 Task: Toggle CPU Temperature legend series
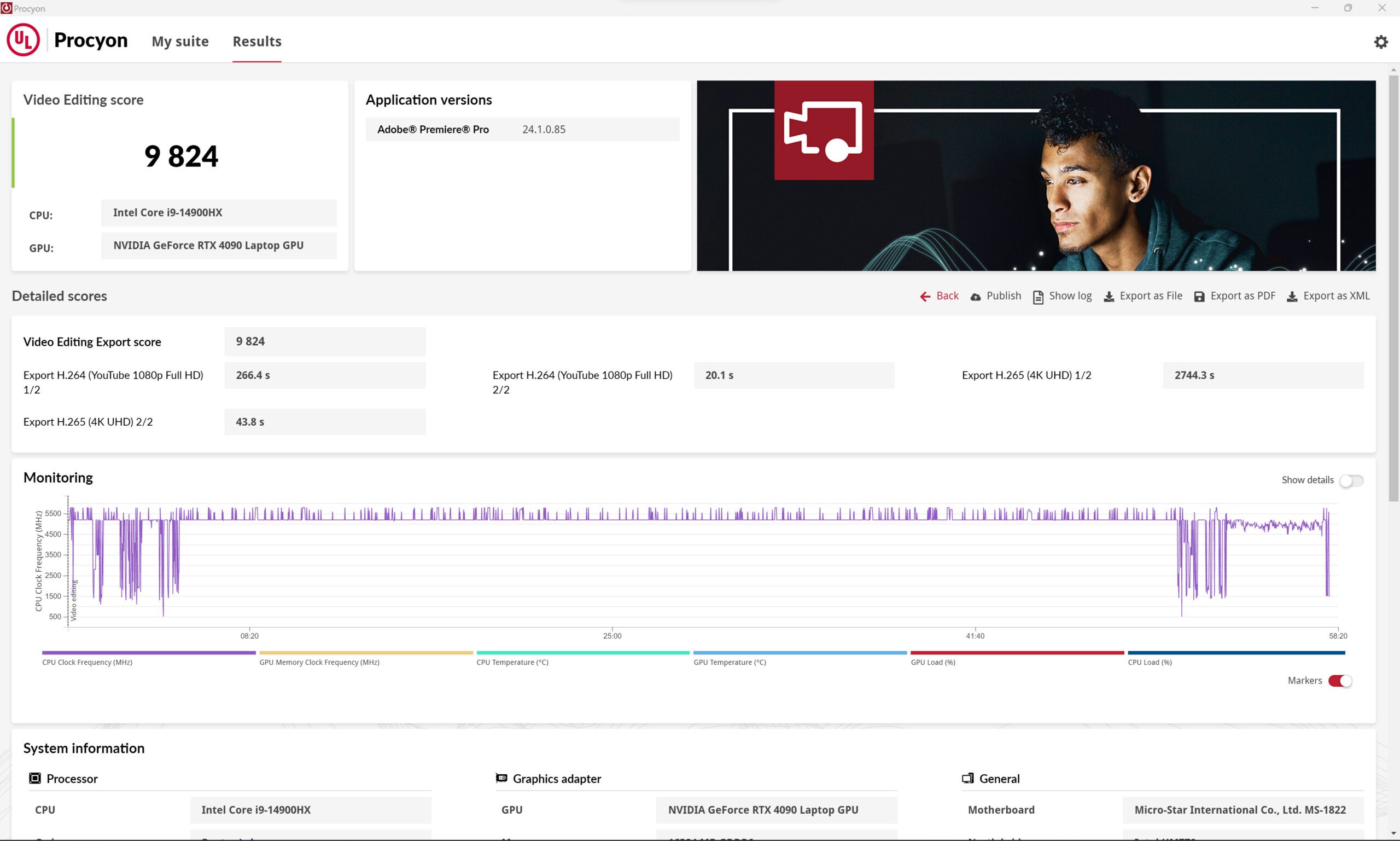pos(512,662)
